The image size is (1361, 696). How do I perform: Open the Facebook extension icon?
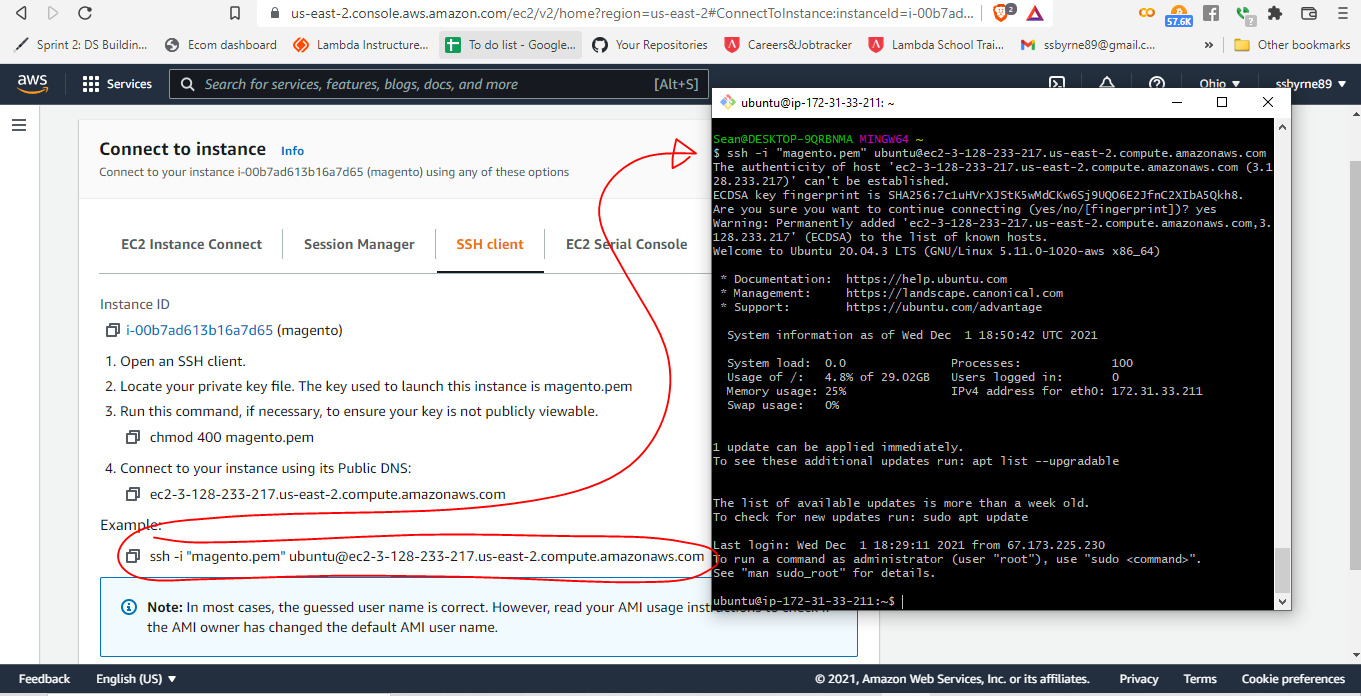[1211, 13]
